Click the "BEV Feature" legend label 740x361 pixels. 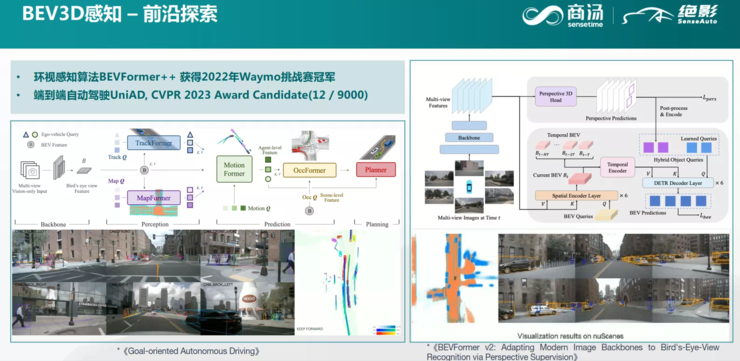click(55, 145)
